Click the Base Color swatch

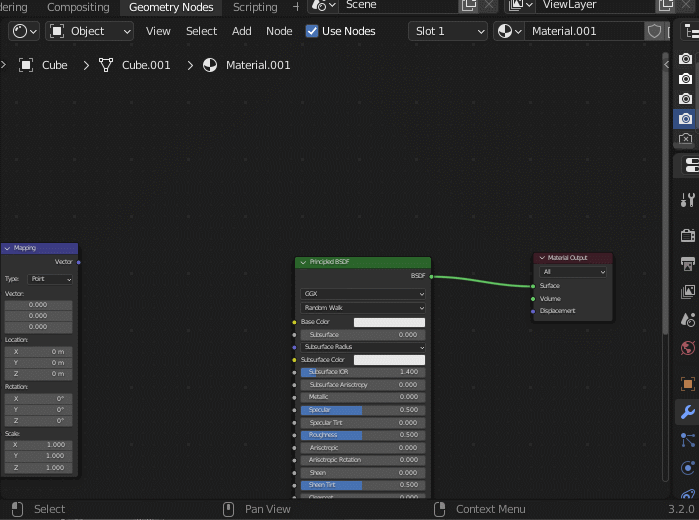[389, 322]
